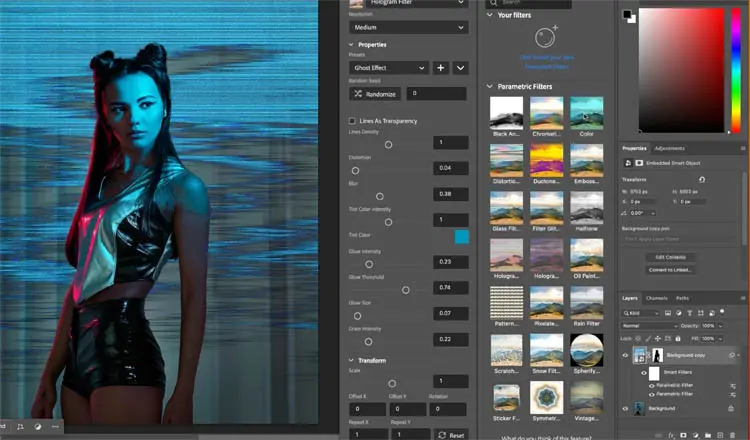750x440 pixels.
Task: Apply the Rain Filter thumbnail
Action: 586,303
